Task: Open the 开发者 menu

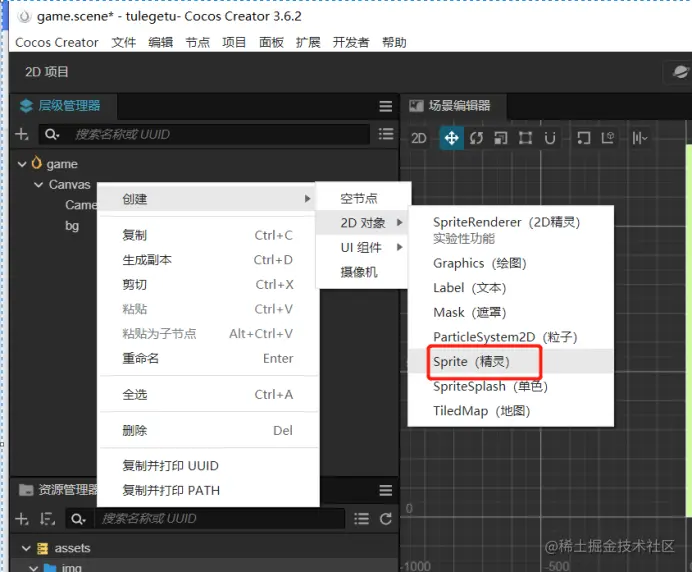Action: tap(351, 42)
